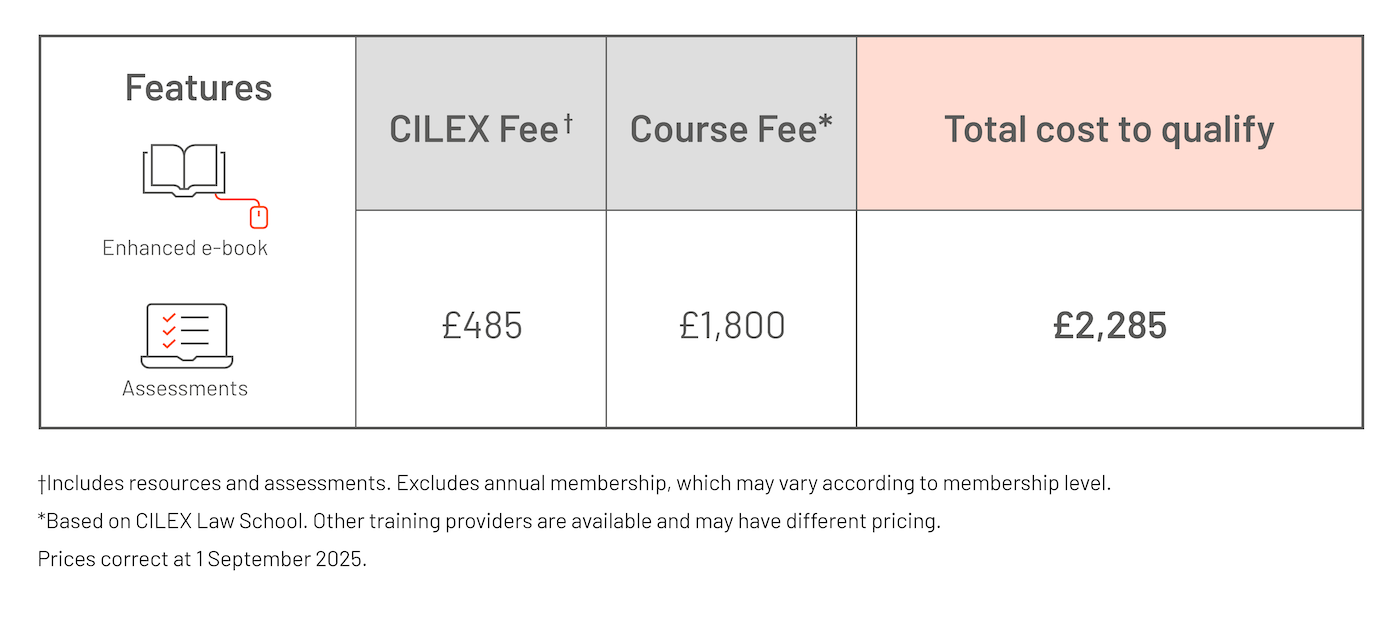Image resolution: width=1400 pixels, height=622 pixels.
Task: Click the dagger starting the first footnote
Action: point(42,484)
